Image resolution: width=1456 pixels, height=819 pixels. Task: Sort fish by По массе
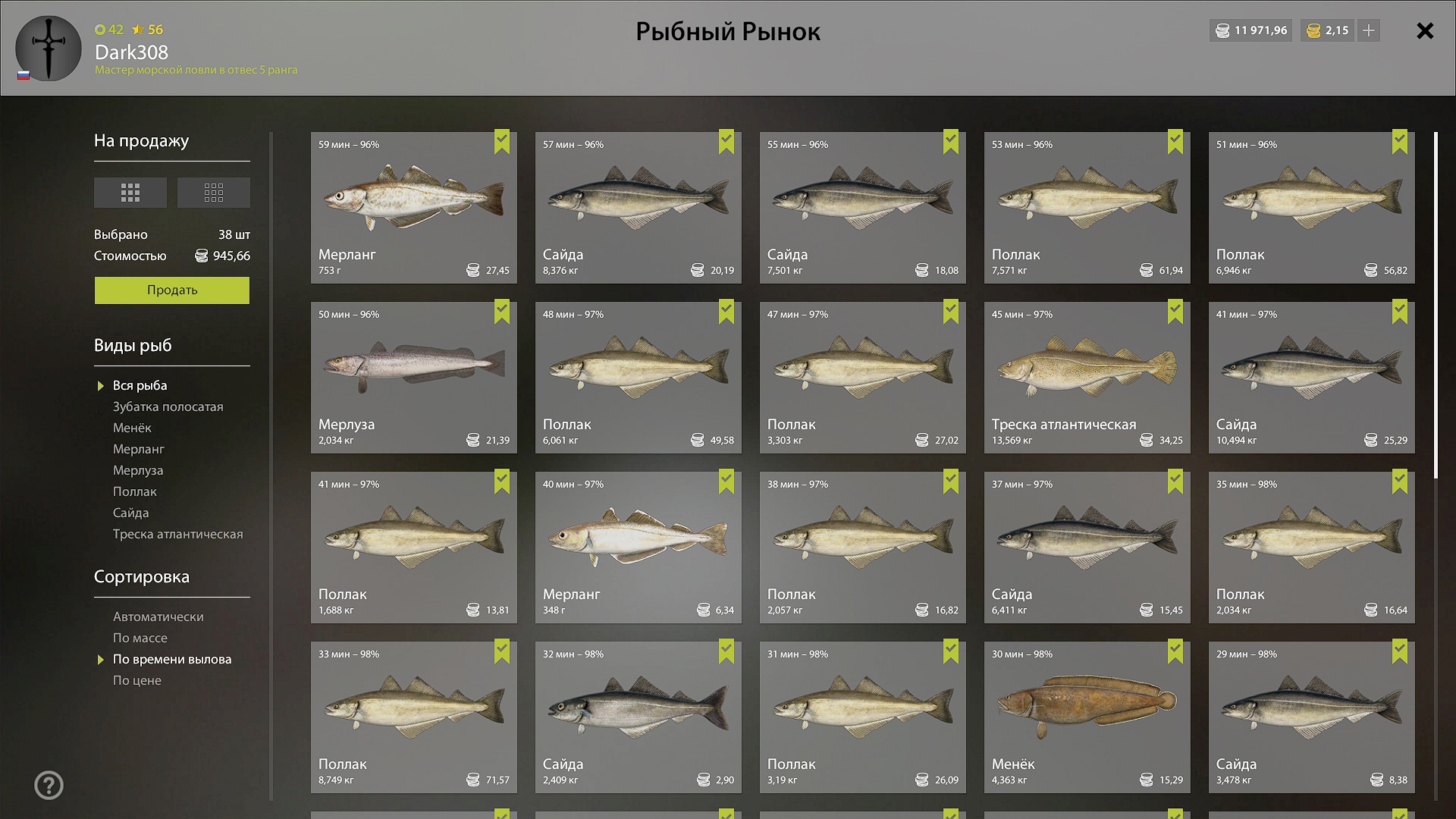point(140,638)
